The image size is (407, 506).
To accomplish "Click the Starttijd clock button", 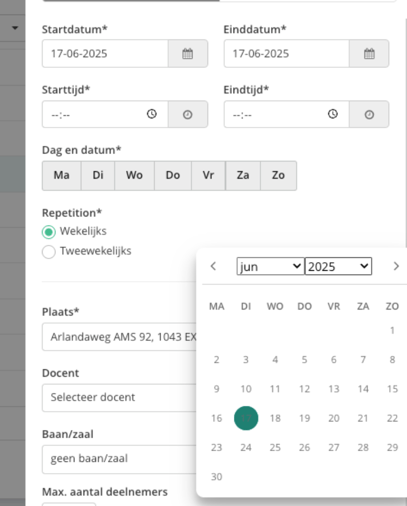I will (188, 115).
